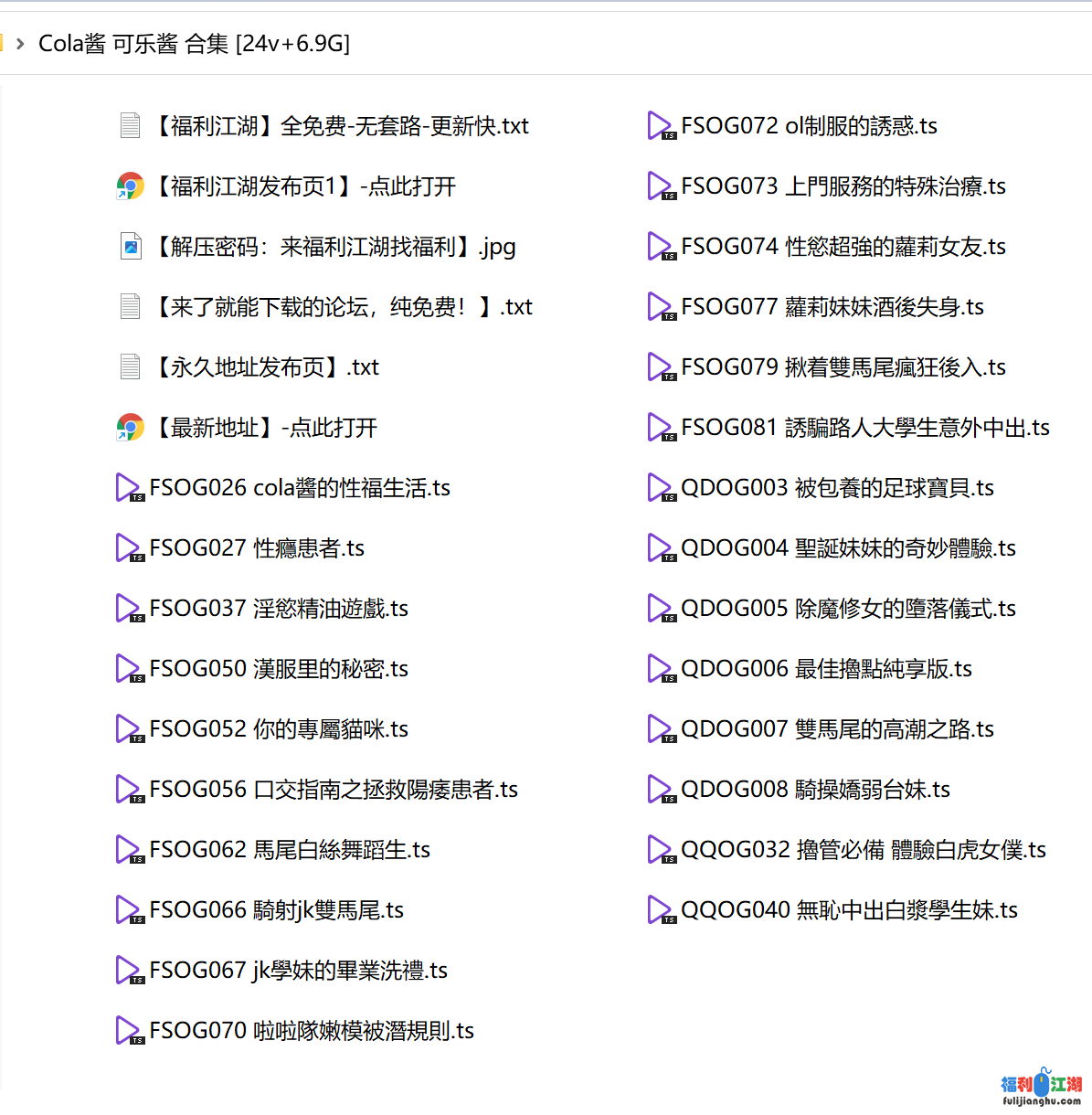
Task: Click the Cola酱 可乐酱 合集 breadcrumb folder name
Action: (x=194, y=43)
